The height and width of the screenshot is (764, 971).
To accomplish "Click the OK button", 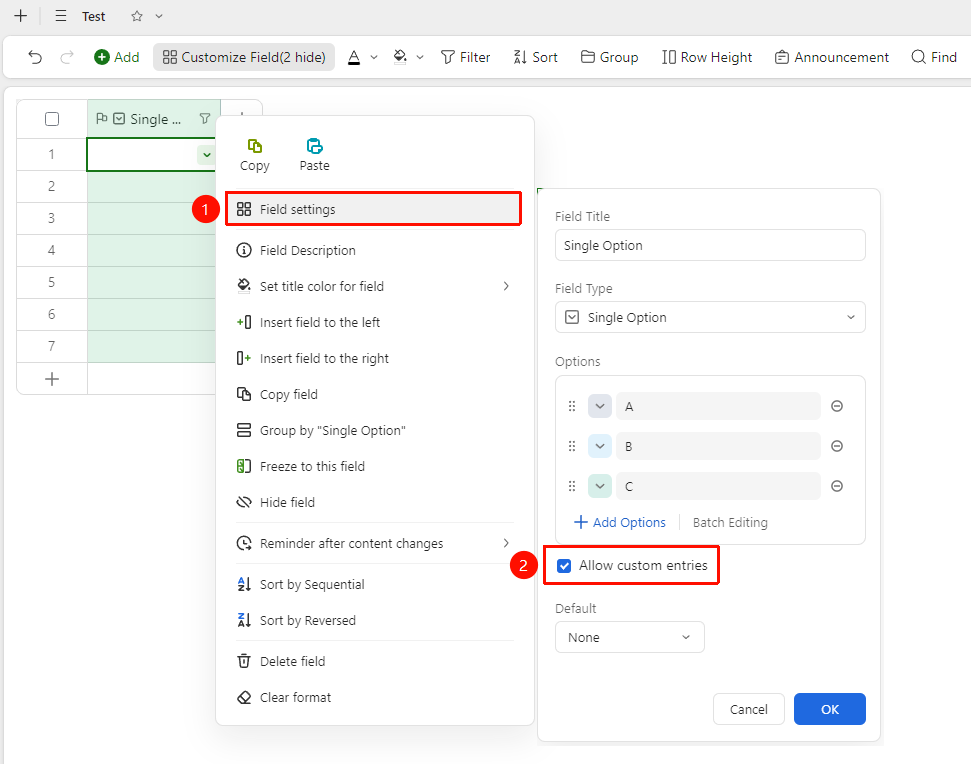I will click(829, 709).
